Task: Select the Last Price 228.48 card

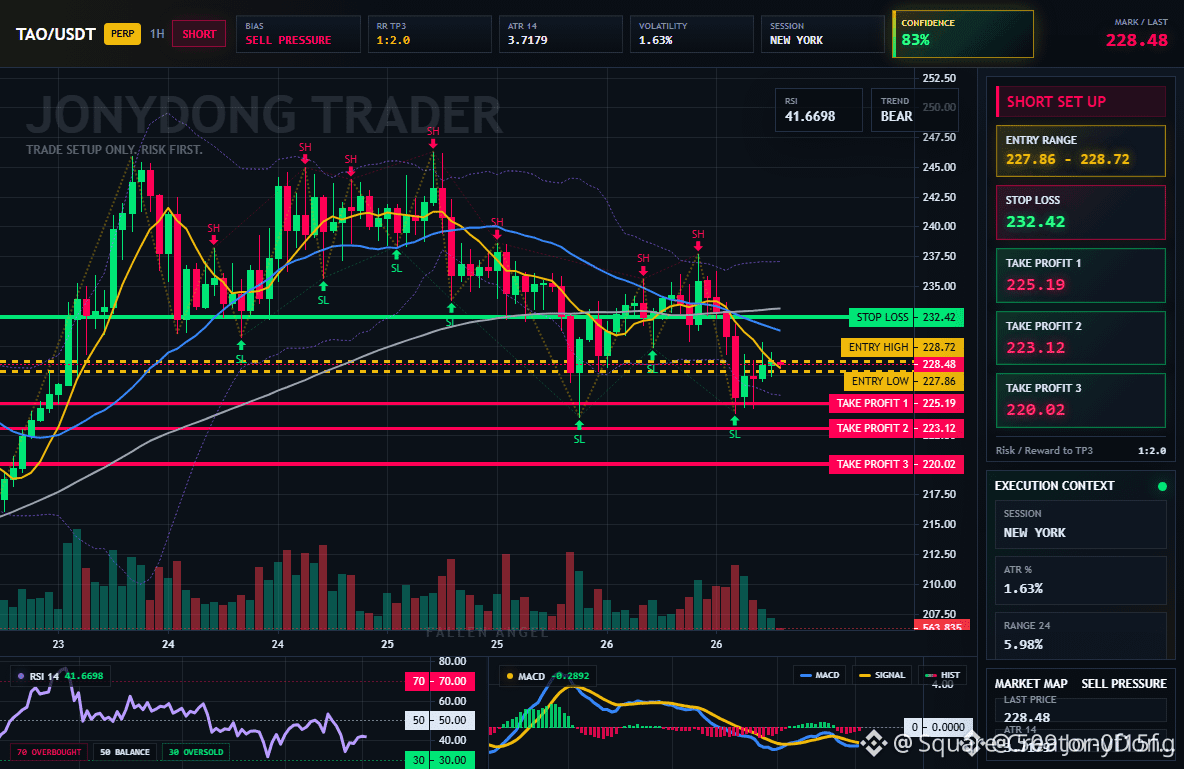Action: click(1081, 709)
